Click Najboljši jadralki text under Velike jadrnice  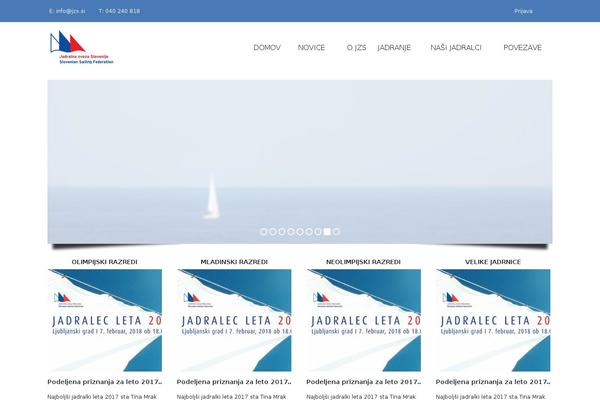[x=490, y=397]
